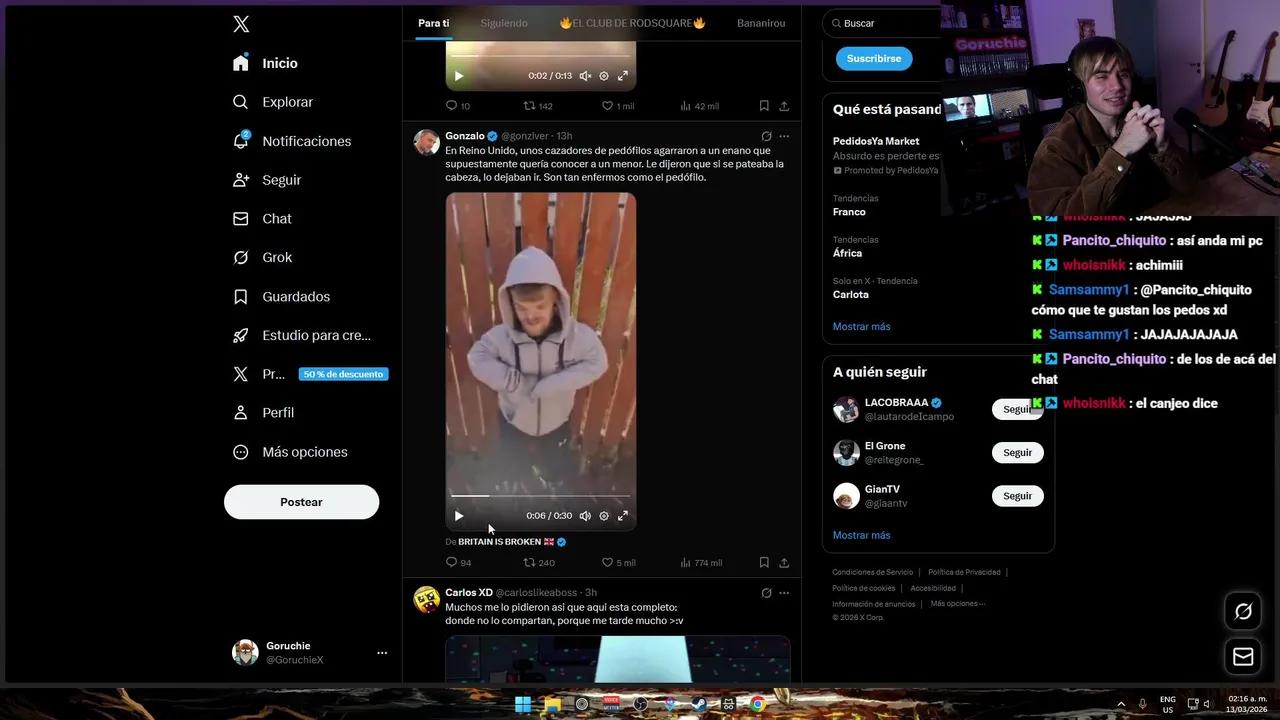Screen dimensions: 1280x720
Task: Switch to the Siguiendo tab
Action: [x=504, y=22]
